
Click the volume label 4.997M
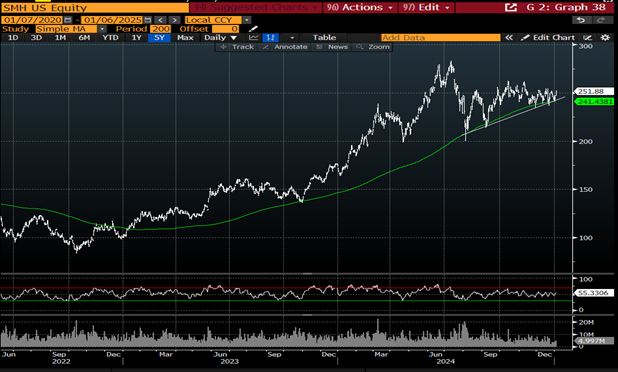pos(594,340)
